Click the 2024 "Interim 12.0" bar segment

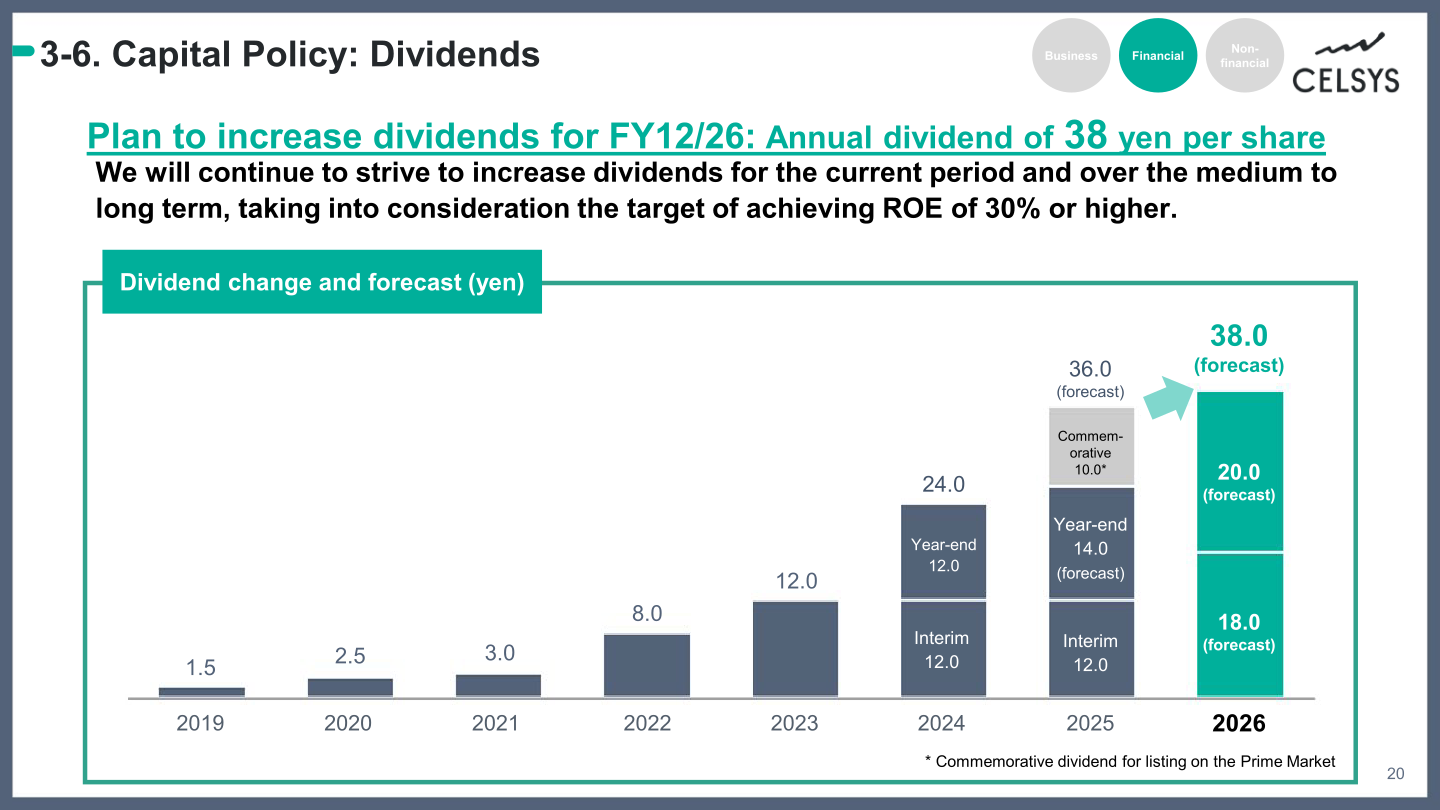point(943,649)
